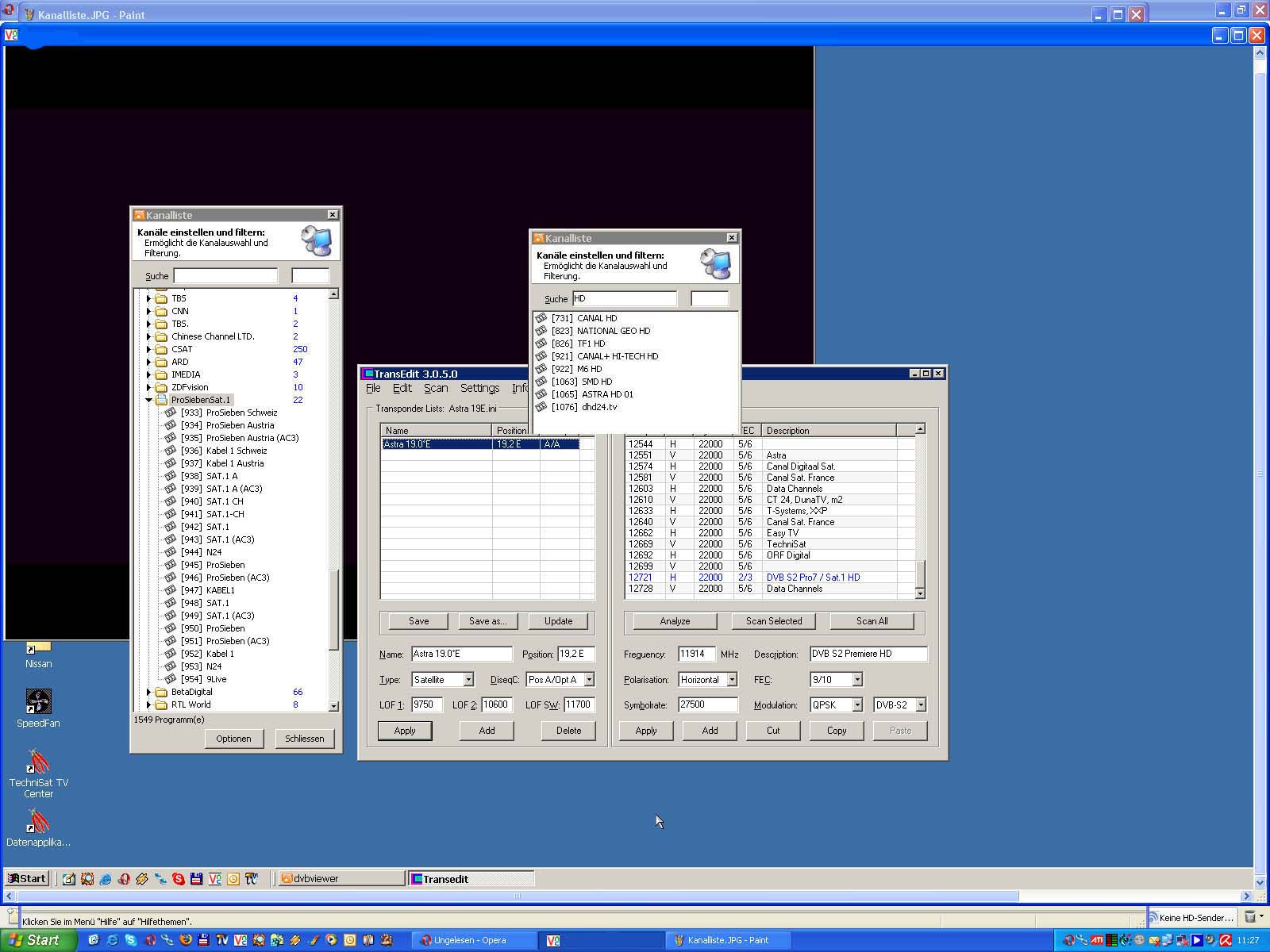
Task: Click the icon next to SAT.1 A channel
Action: pos(170,476)
